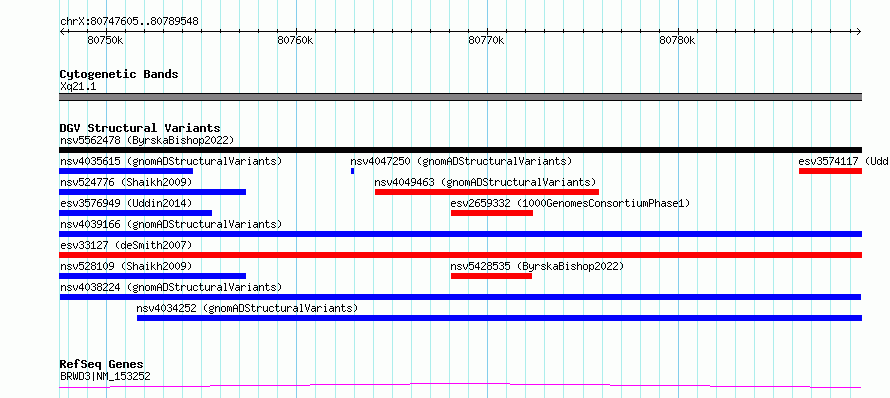Click the magenta BRWD3 gene line
The height and width of the screenshot is (398, 890).
tap(460, 386)
